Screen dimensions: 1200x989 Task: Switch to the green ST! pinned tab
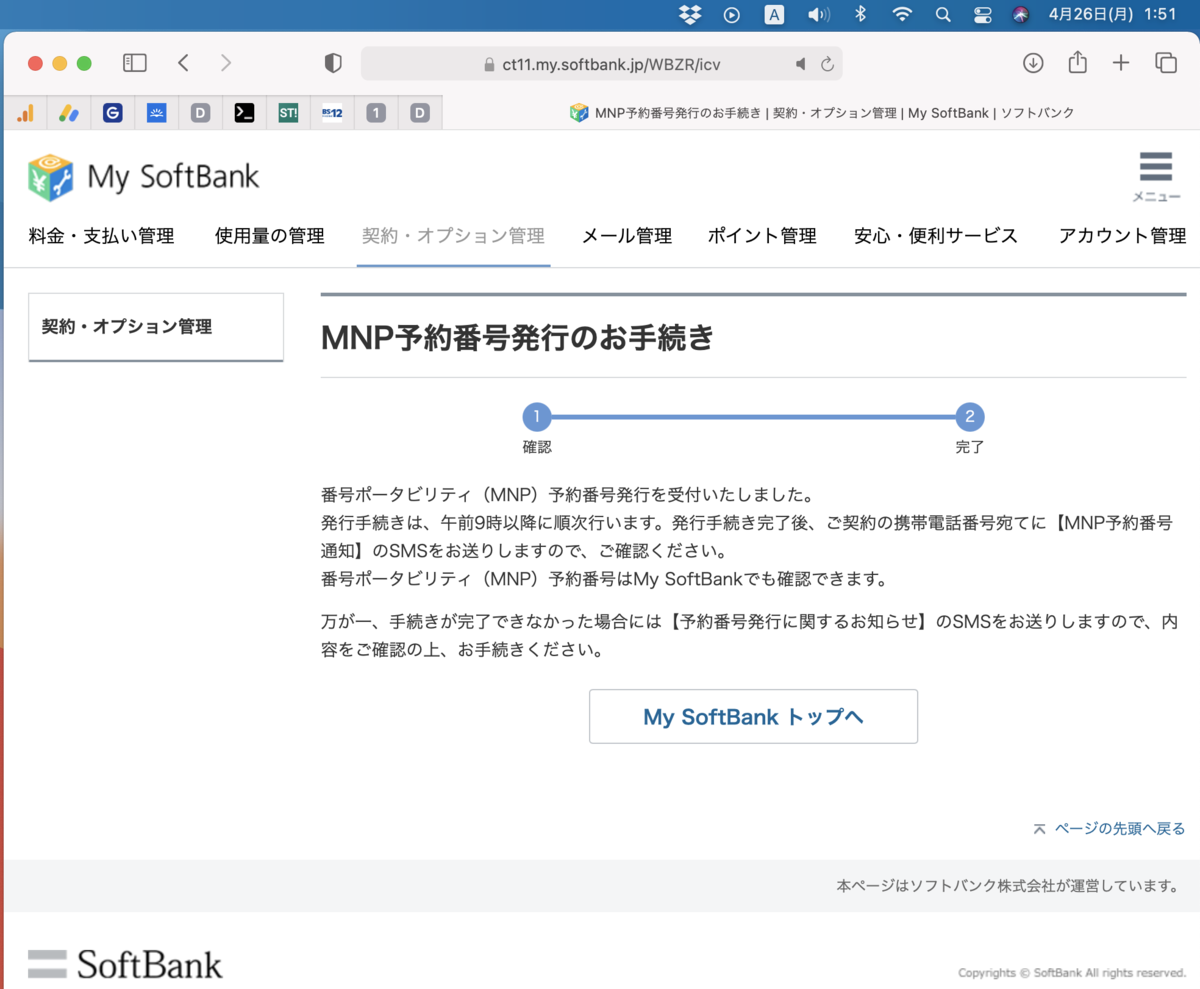(288, 113)
